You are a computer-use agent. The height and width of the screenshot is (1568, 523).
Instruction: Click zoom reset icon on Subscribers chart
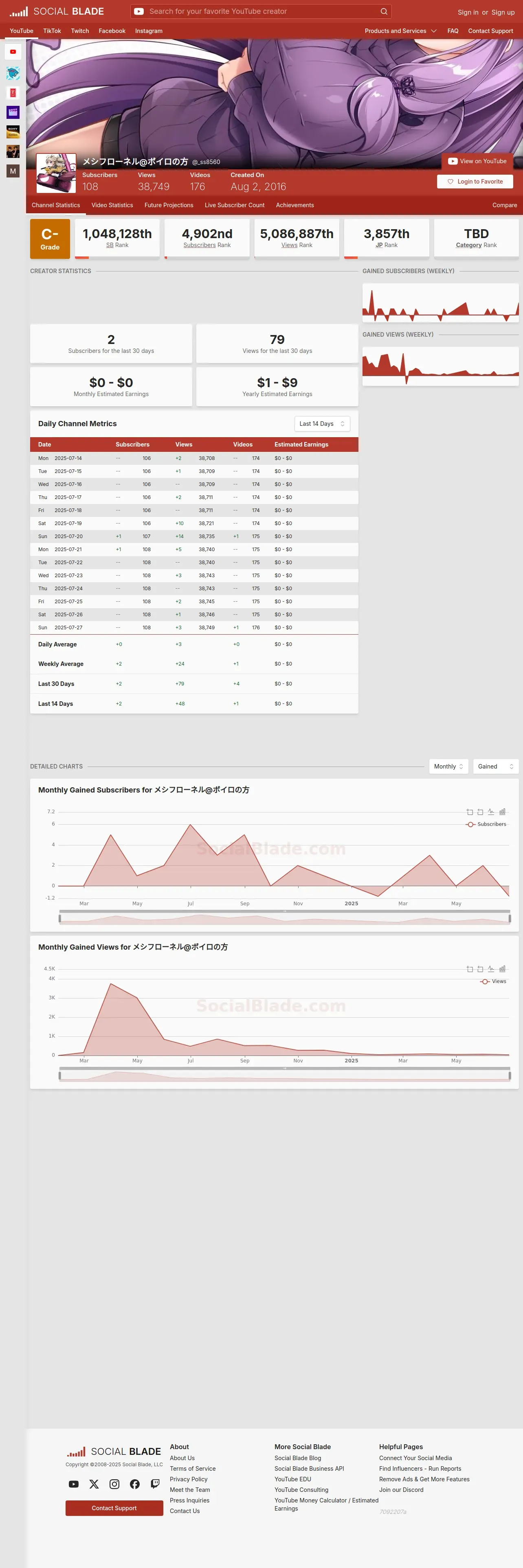pos(480,812)
